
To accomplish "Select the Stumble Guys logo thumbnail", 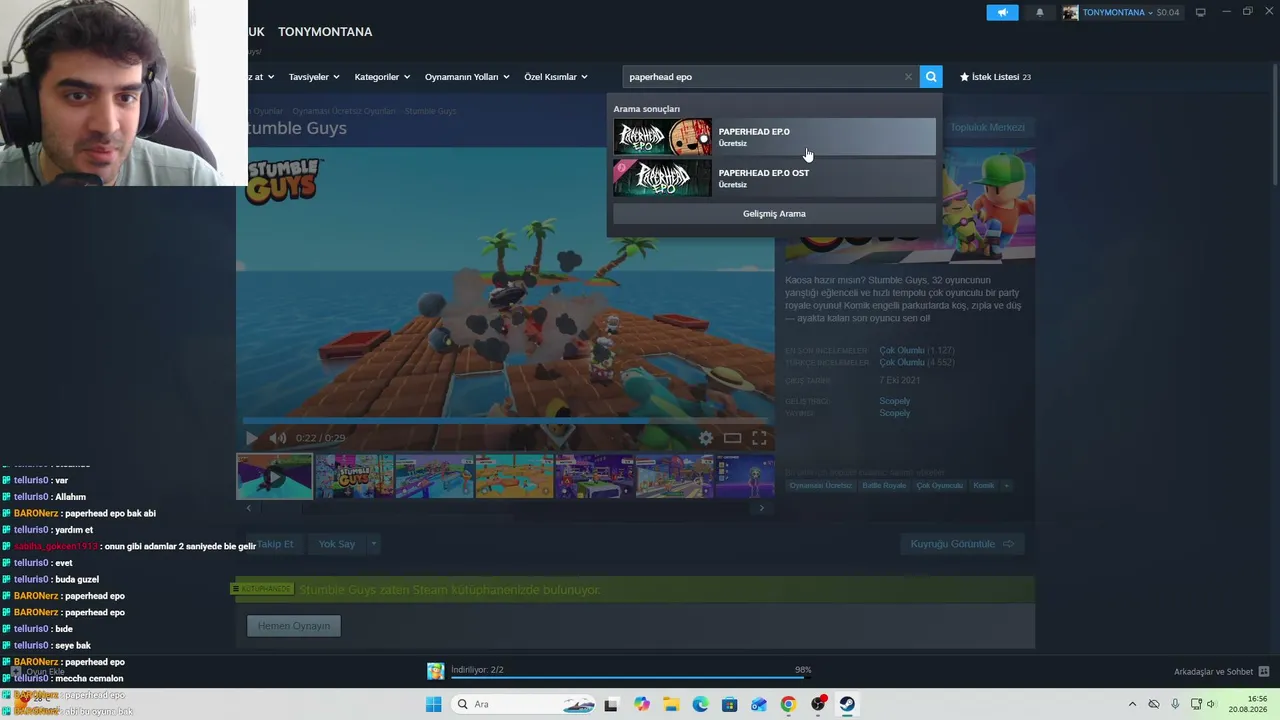I will click(x=354, y=477).
